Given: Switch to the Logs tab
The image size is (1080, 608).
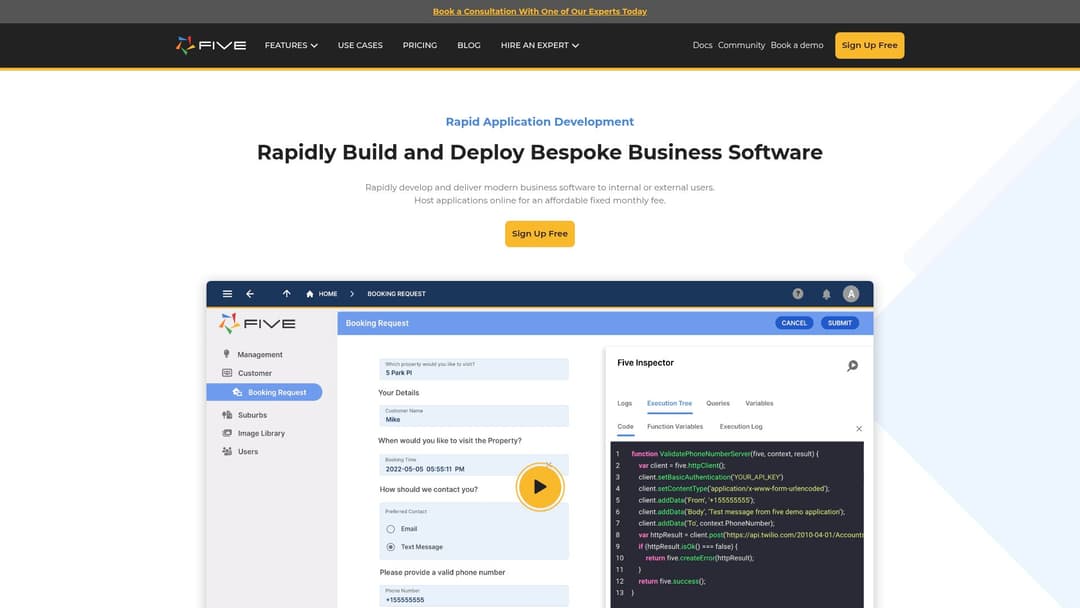Looking at the screenshot, I should coord(625,403).
